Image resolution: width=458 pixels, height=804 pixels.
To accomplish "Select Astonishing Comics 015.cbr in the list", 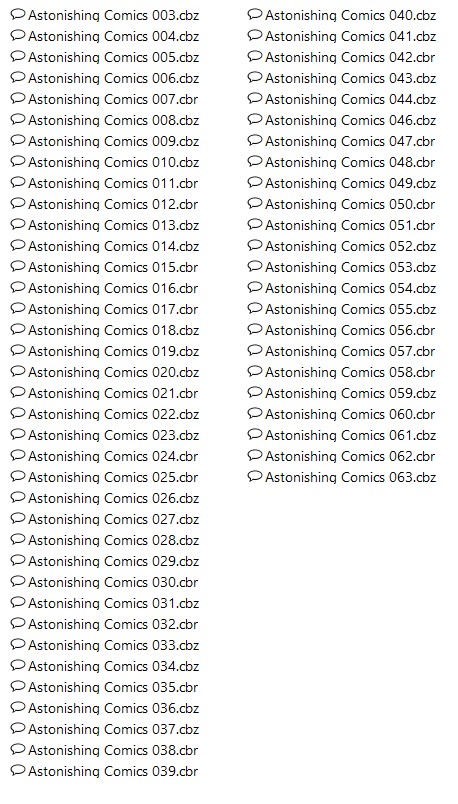I will tap(113, 267).
